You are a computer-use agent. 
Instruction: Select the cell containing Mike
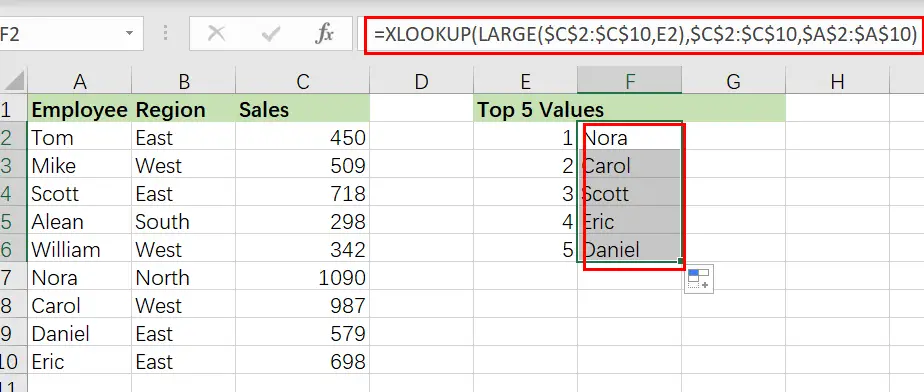coord(80,164)
